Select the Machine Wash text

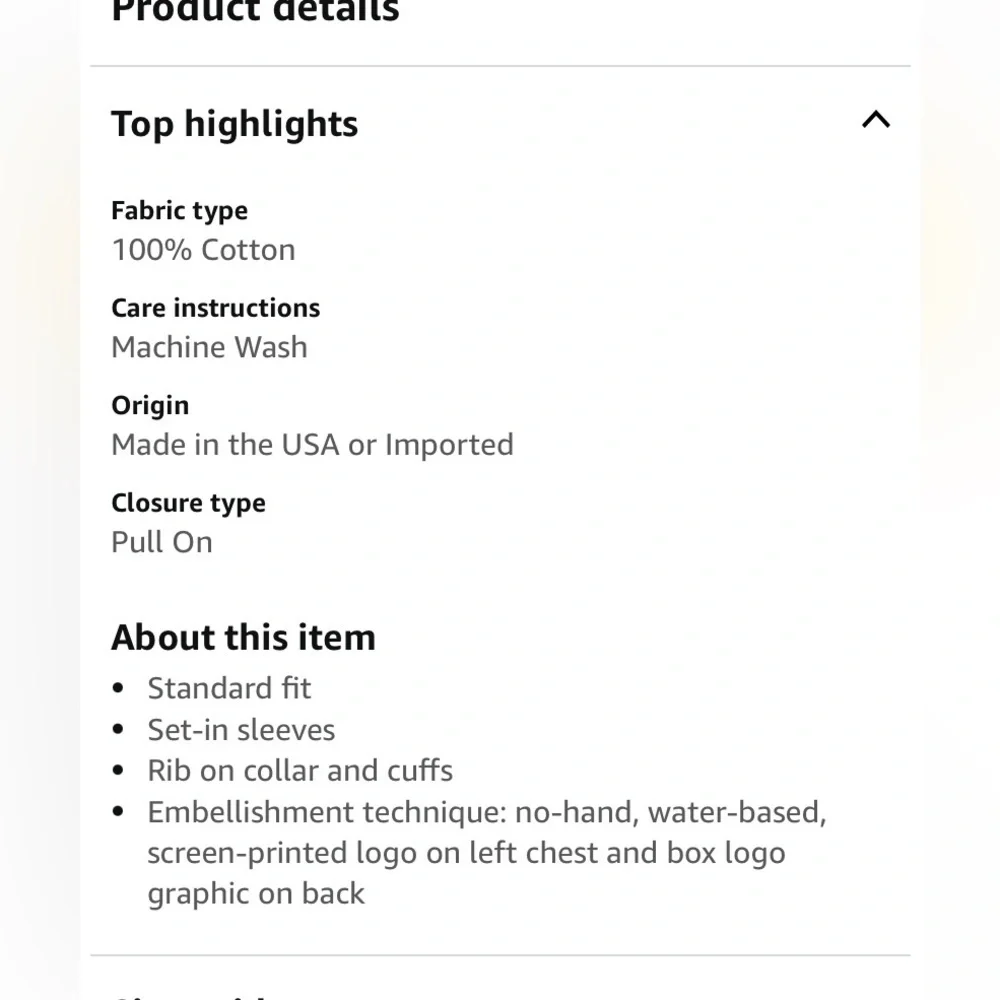coord(209,348)
